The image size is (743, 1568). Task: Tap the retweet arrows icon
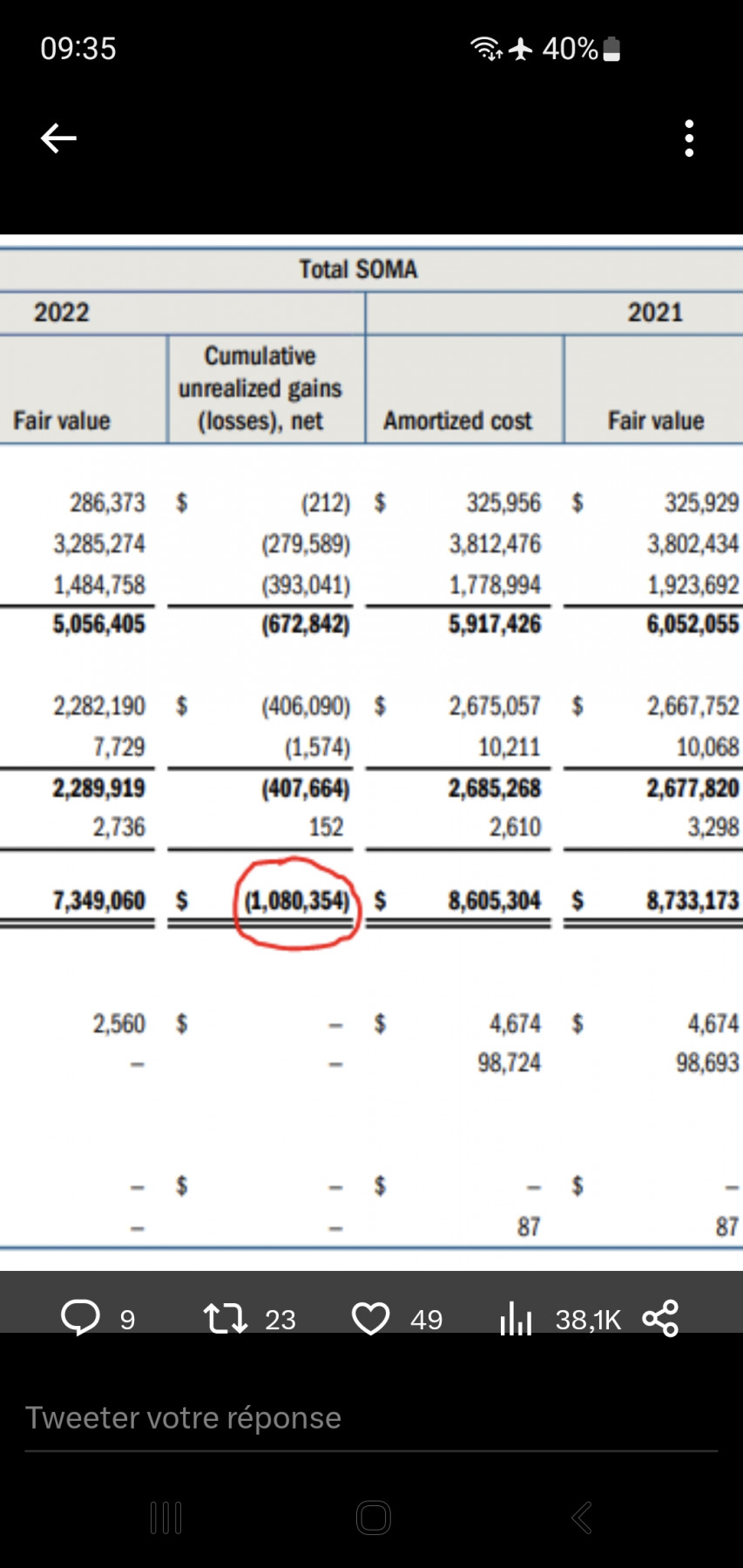point(225,1318)
